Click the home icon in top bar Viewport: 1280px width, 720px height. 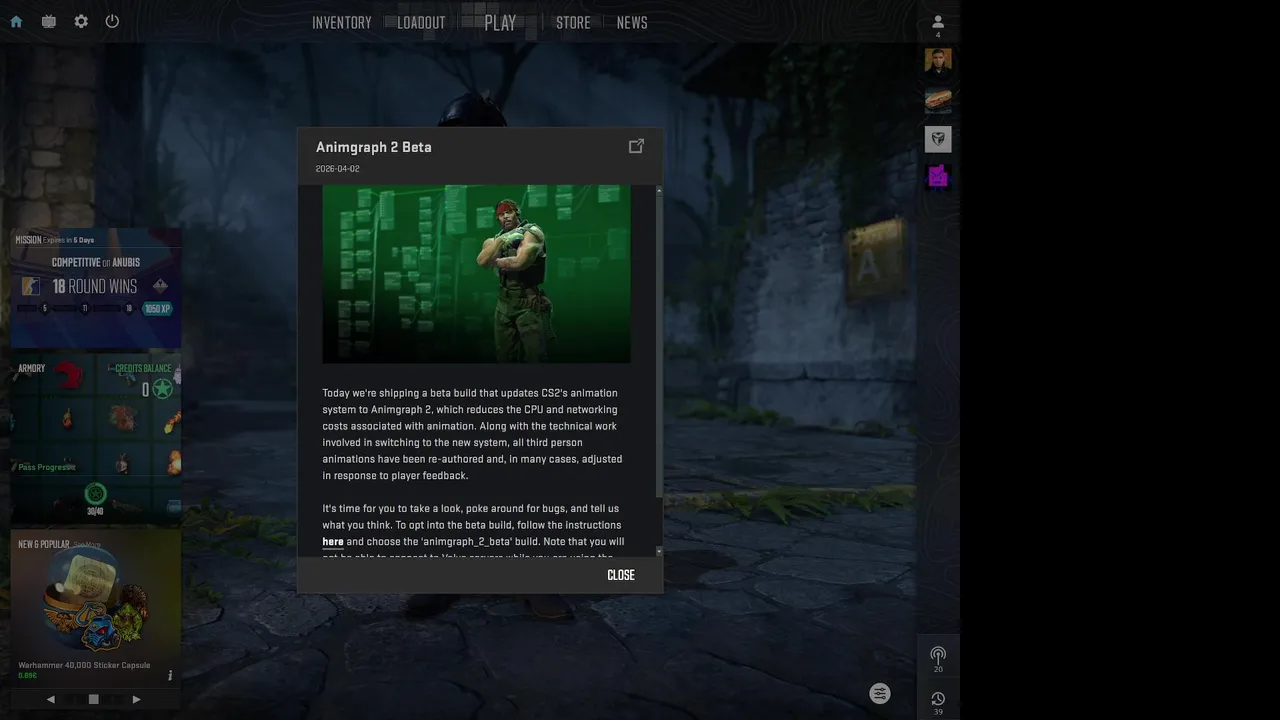(x=16, y=21)
